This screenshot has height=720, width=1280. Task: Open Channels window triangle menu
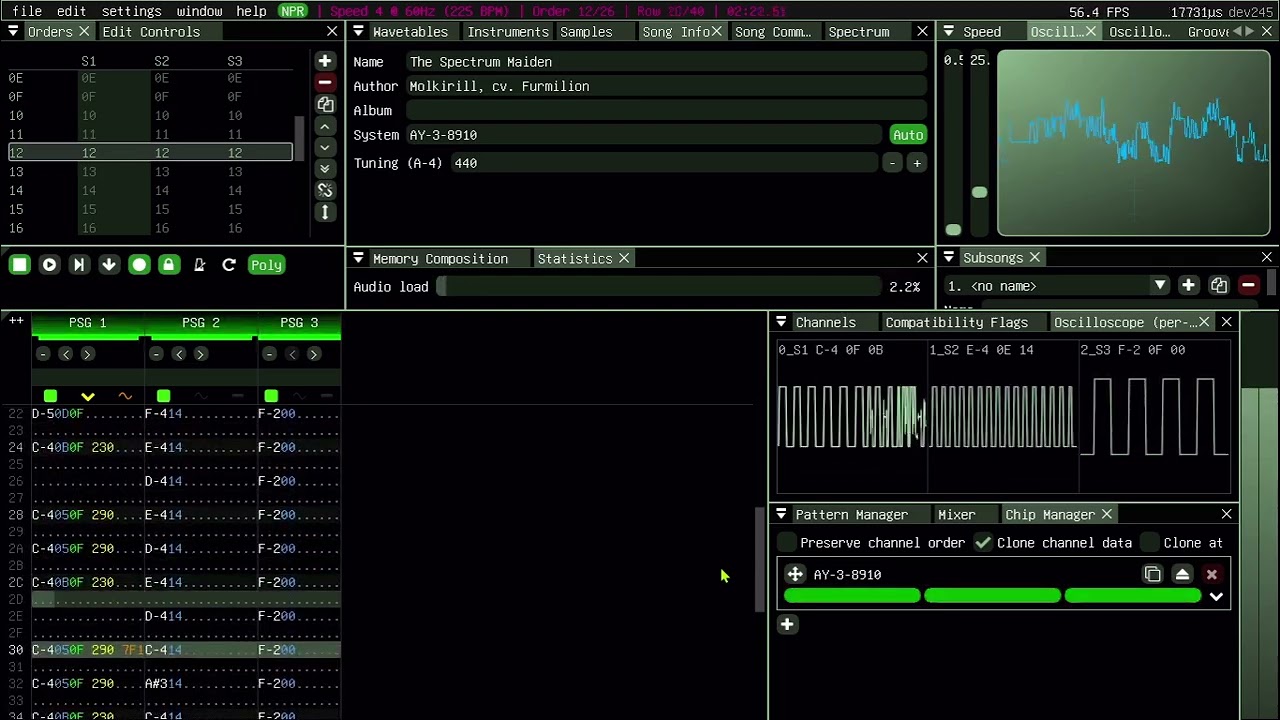click(x=781, y=323)
